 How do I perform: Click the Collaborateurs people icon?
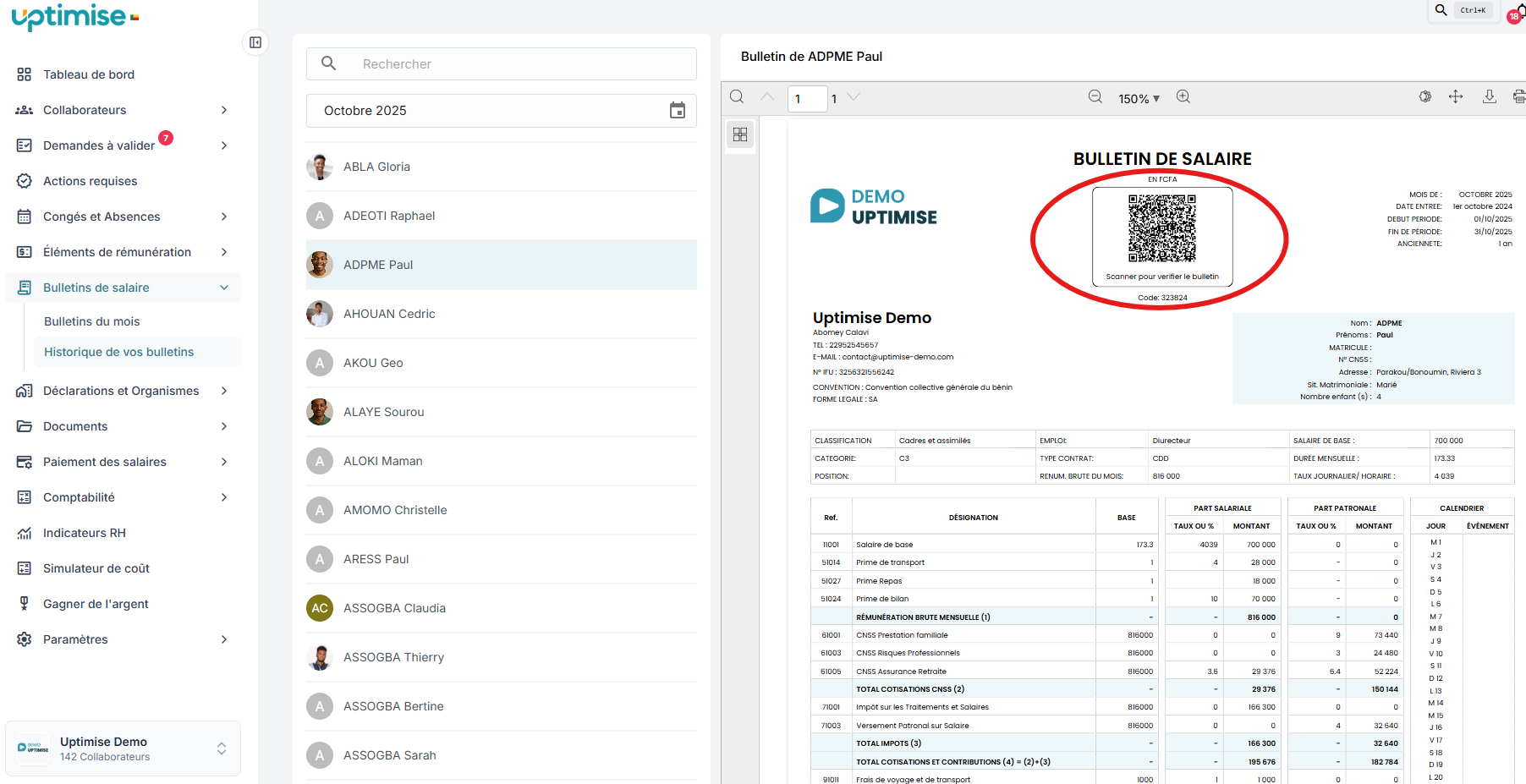coord(25,110)
